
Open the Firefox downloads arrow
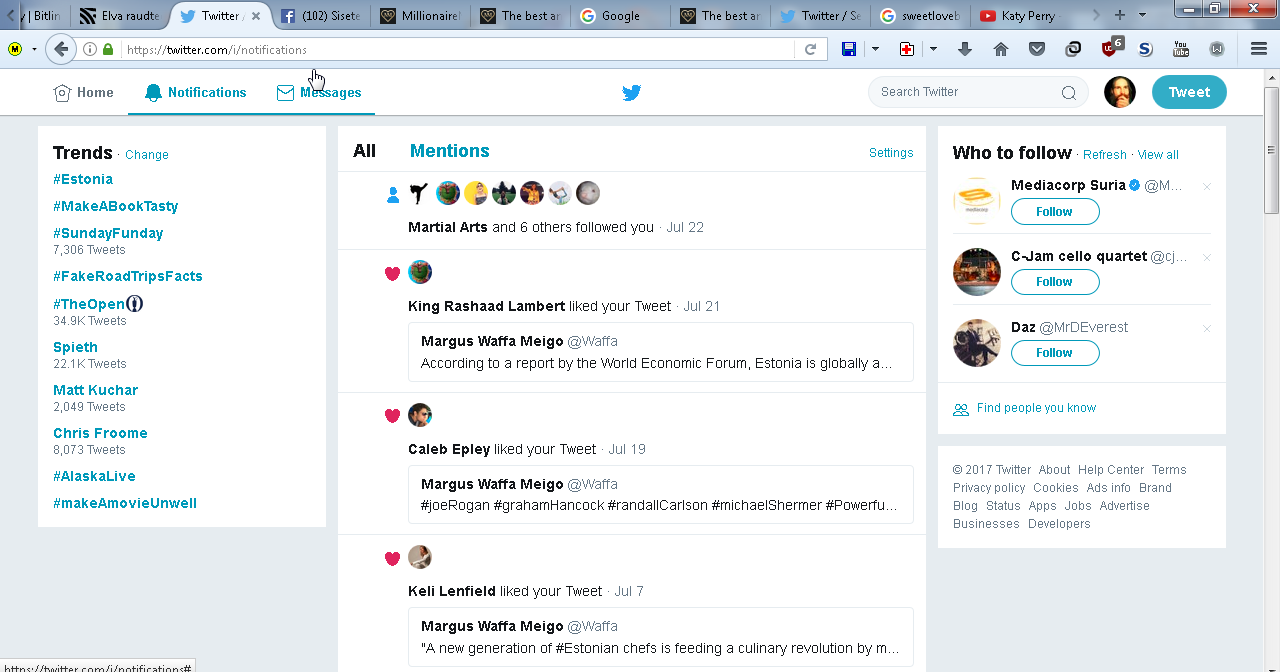tap(965, 49)
